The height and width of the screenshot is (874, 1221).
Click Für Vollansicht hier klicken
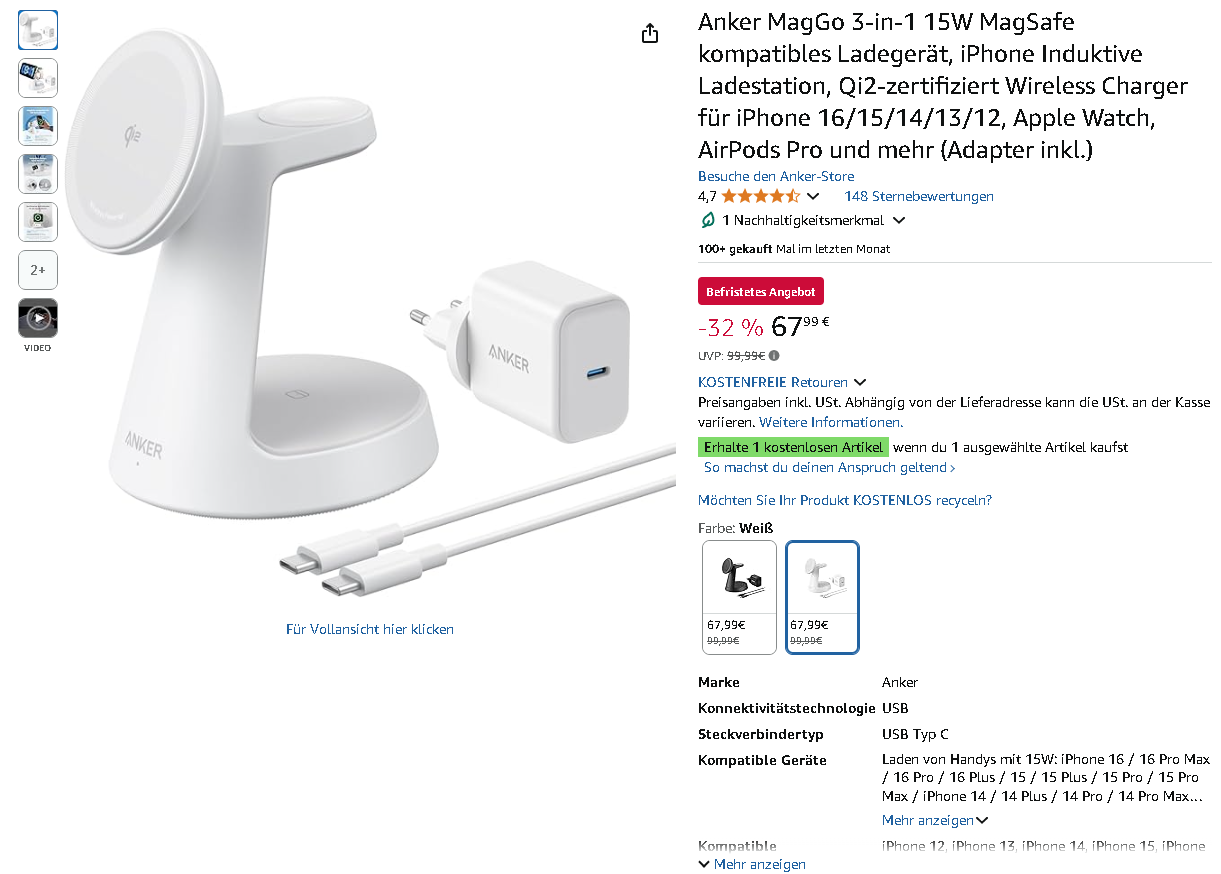pos(370,629)
